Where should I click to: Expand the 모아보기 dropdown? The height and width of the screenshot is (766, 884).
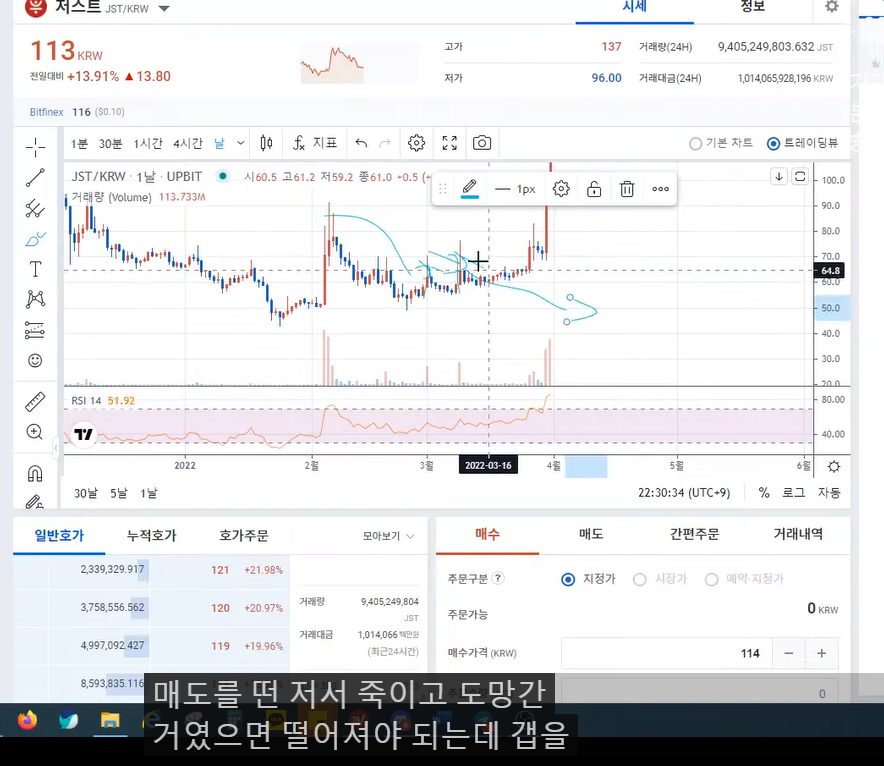pos(388,535)
